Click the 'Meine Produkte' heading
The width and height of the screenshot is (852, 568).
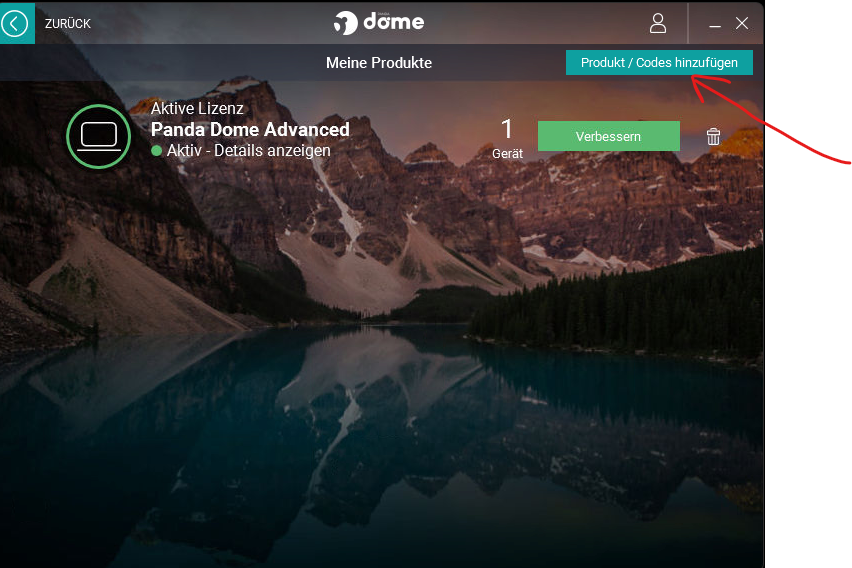(378, 62)
